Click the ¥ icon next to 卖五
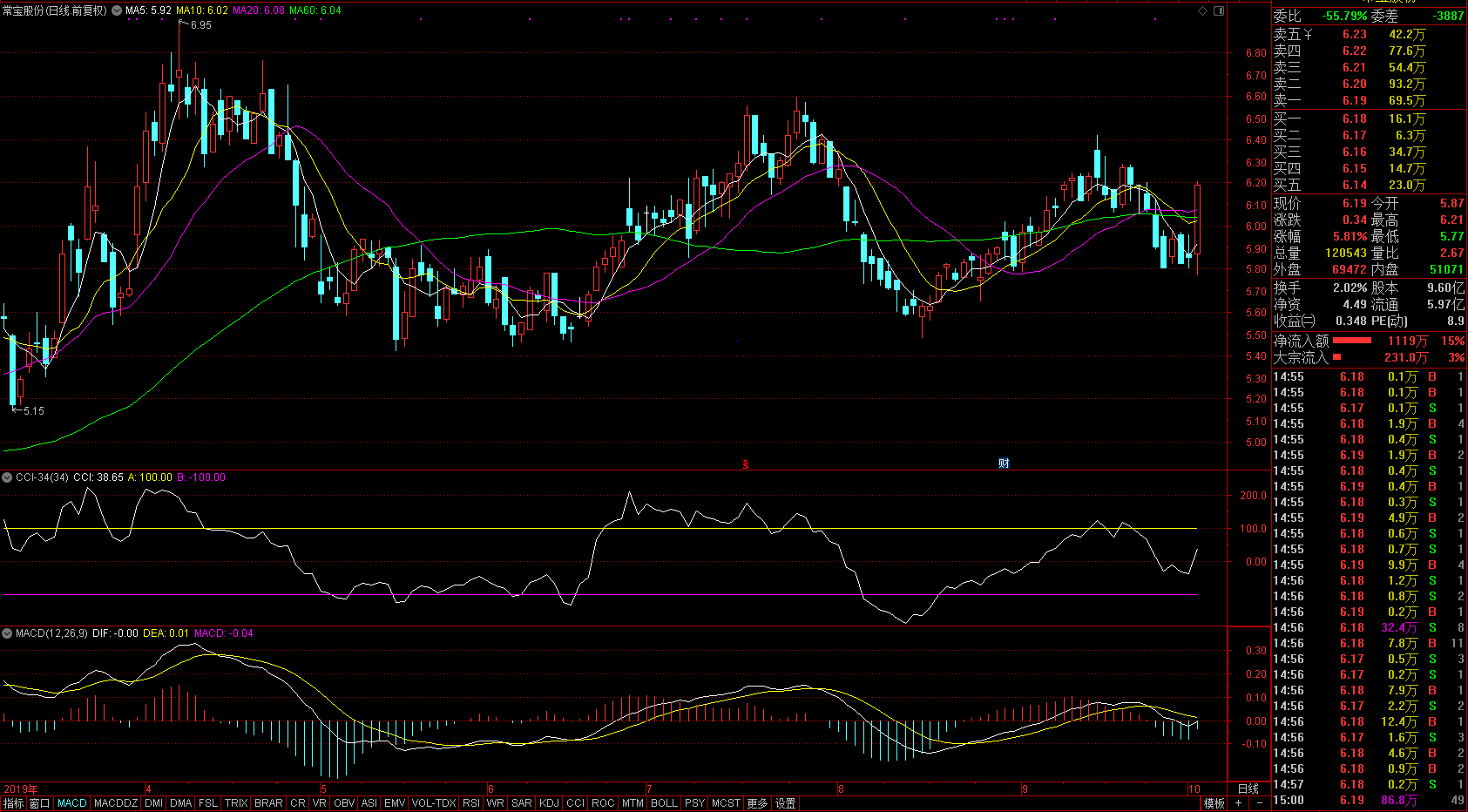The height and width of the screenshot is (812, 1468). tap(1308, 34)
